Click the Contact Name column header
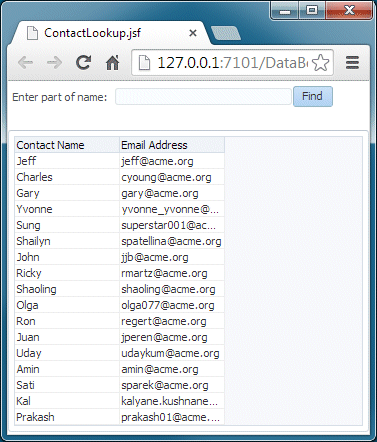Screen dimensions: 377x442 coord(67,145)
